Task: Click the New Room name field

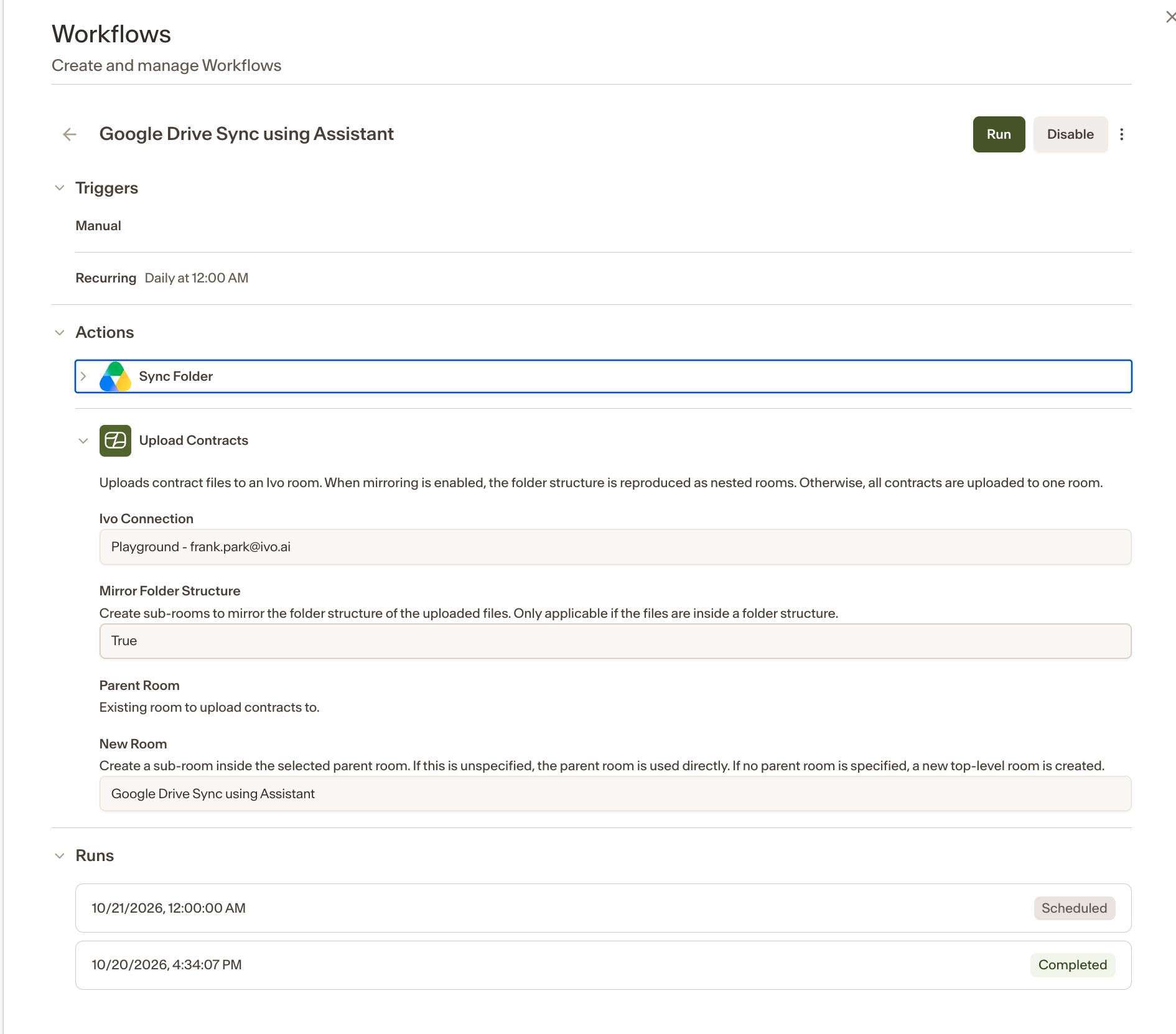Action: 615,794
